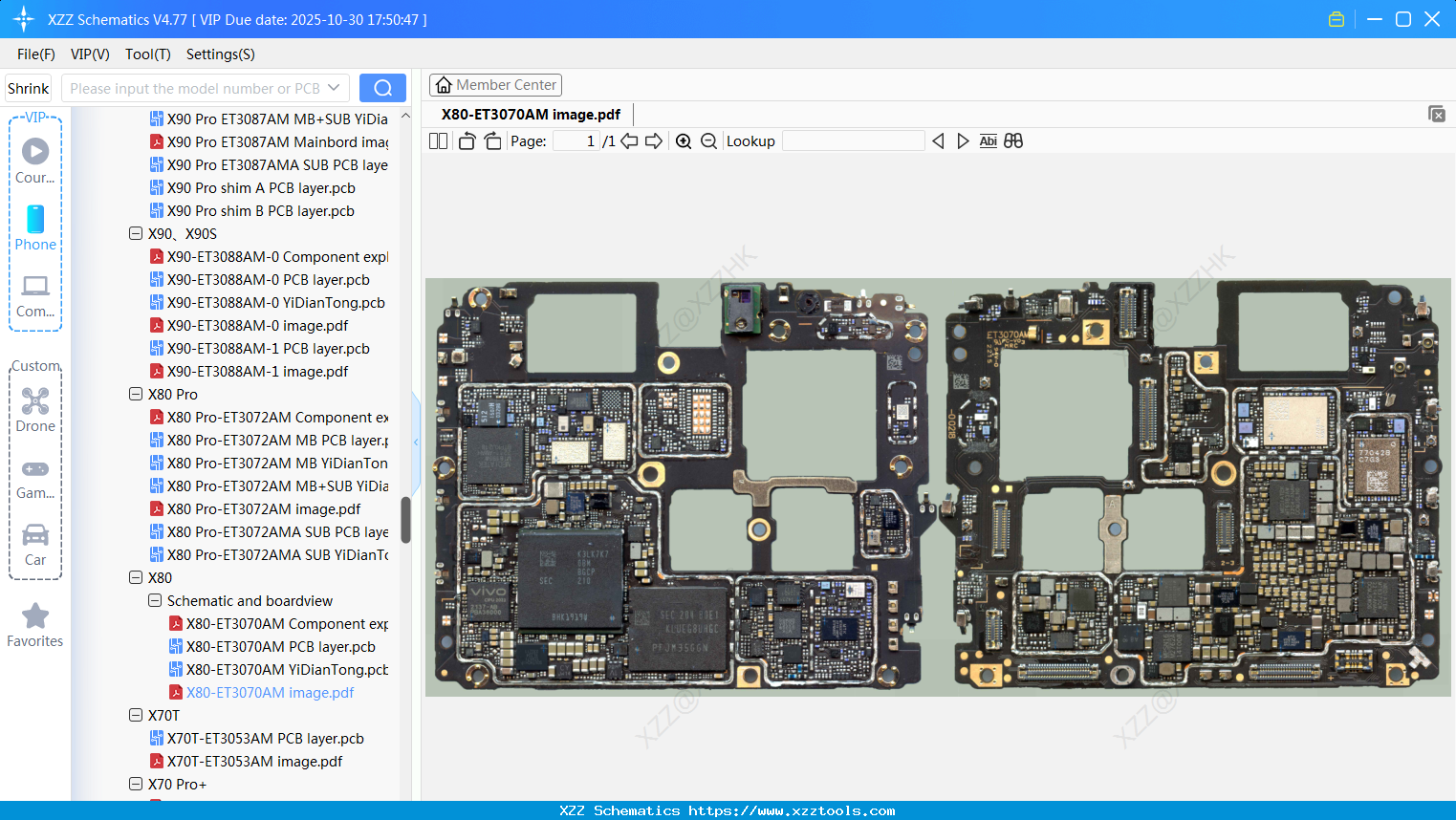This screenshot has width=1456, height=820.
Task: Toggle the Abi text search highlight
Action: 988,140
